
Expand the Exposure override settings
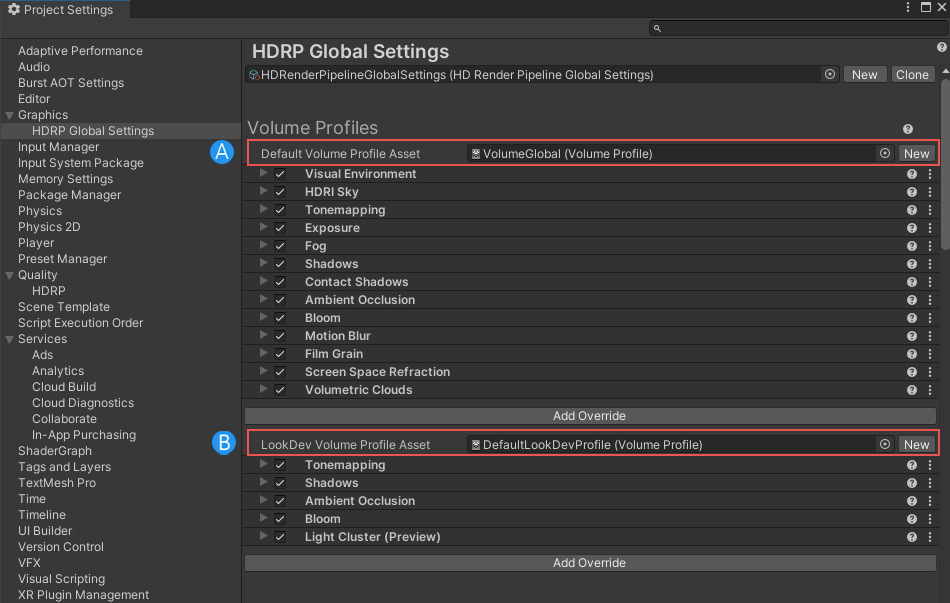pyautogui.click(x=264, y=228)
